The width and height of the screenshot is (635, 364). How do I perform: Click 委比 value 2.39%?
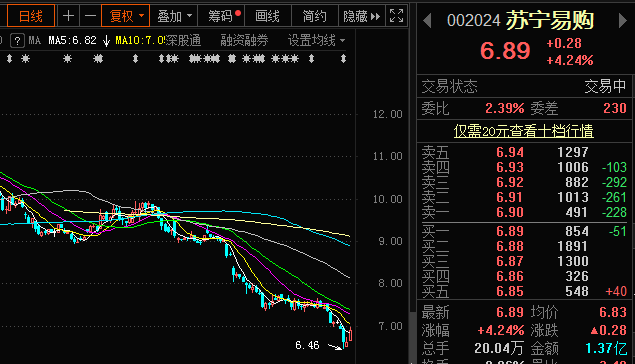tap(505, 108)
